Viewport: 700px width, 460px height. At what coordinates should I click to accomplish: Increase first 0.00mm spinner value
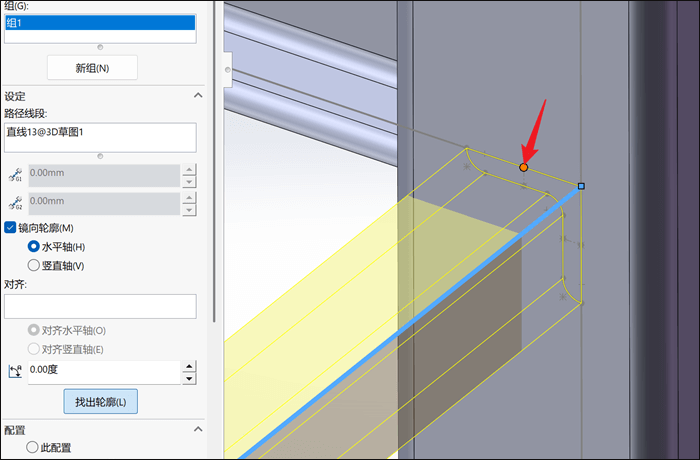click(x=189, y=170)
